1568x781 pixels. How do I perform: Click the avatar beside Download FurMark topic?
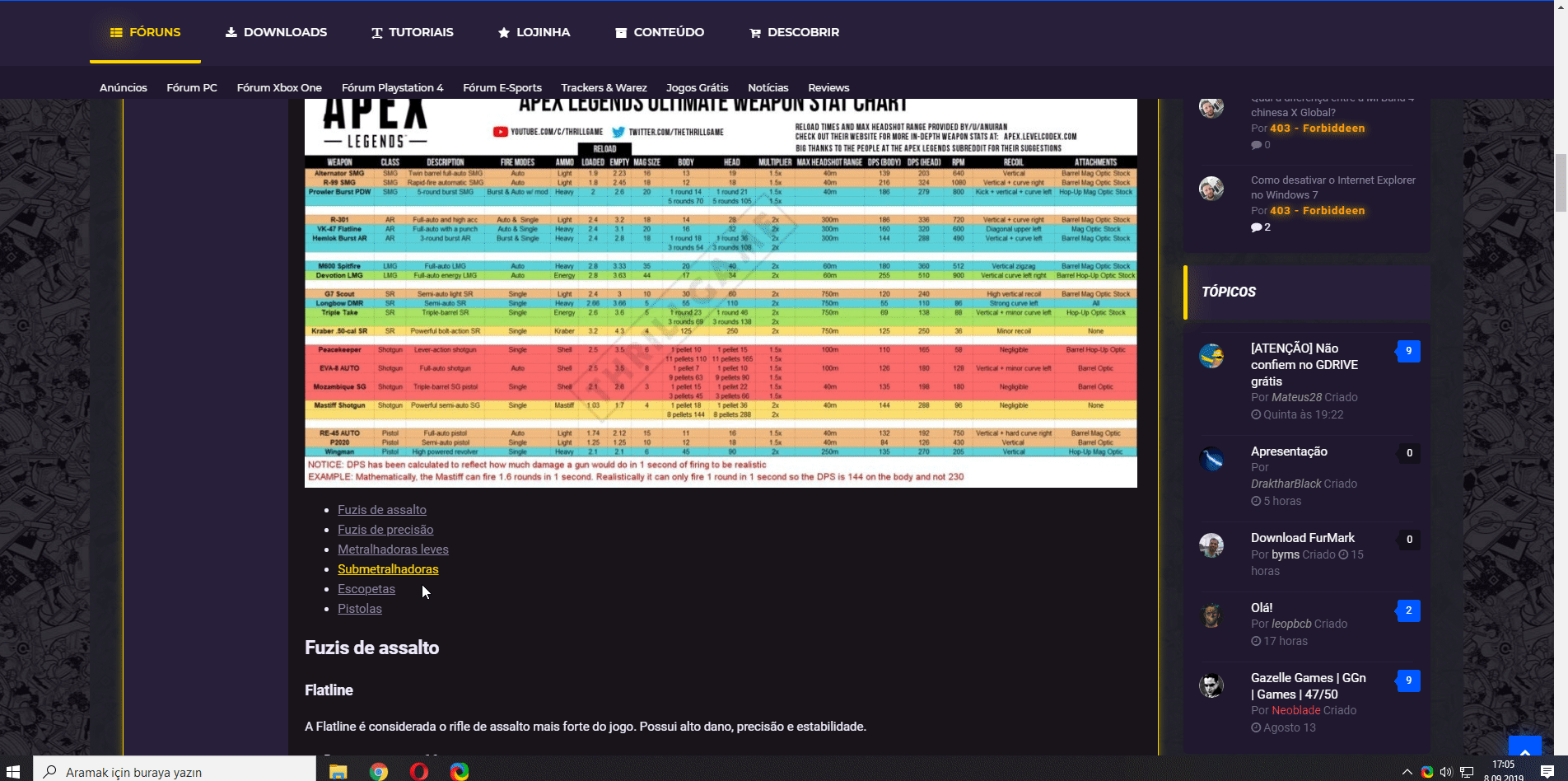(1211, 545)
